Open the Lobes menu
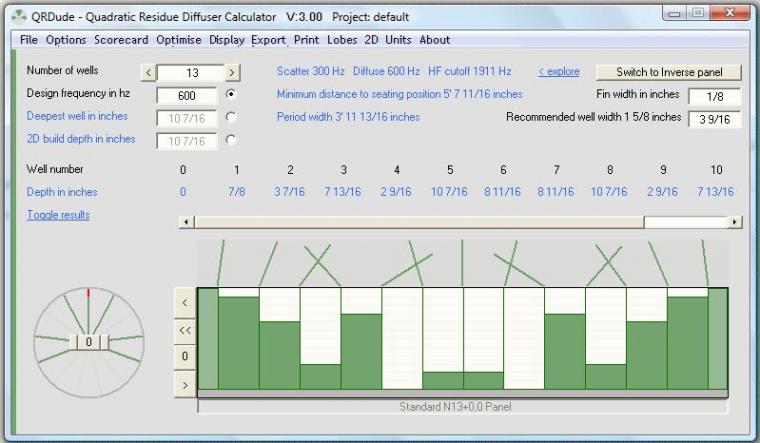Viewport: 760px width, 443px height. point(342,40)
